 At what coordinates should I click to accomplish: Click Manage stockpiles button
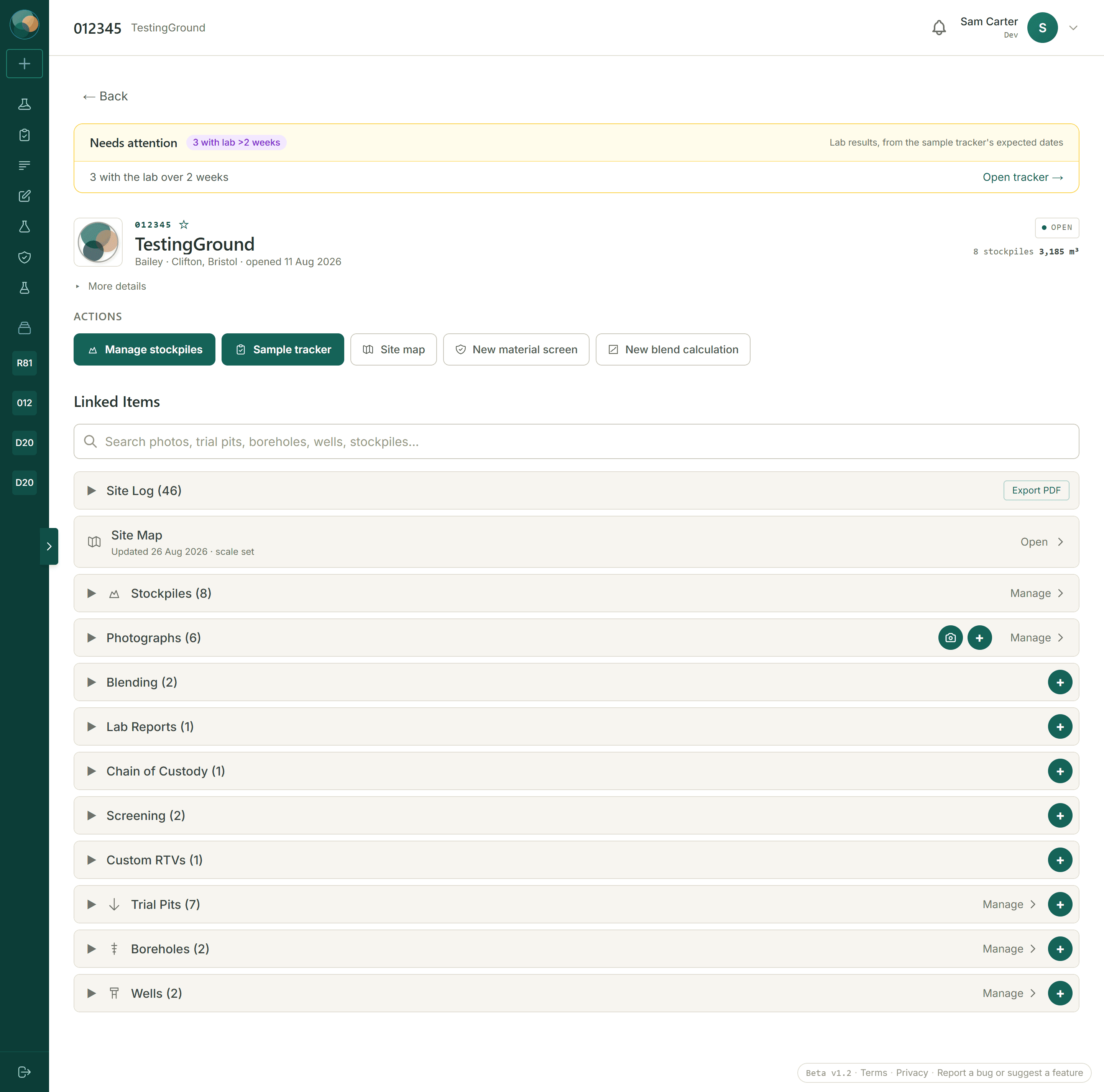[x=145, y=349]
